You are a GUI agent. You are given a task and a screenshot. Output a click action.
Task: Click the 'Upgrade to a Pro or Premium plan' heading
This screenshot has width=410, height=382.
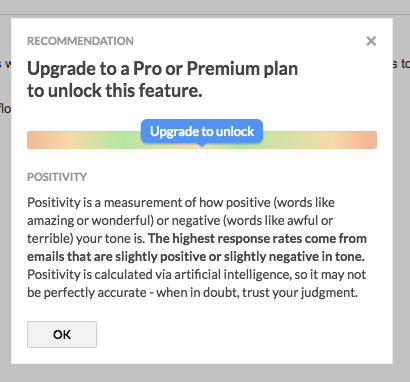163,69
